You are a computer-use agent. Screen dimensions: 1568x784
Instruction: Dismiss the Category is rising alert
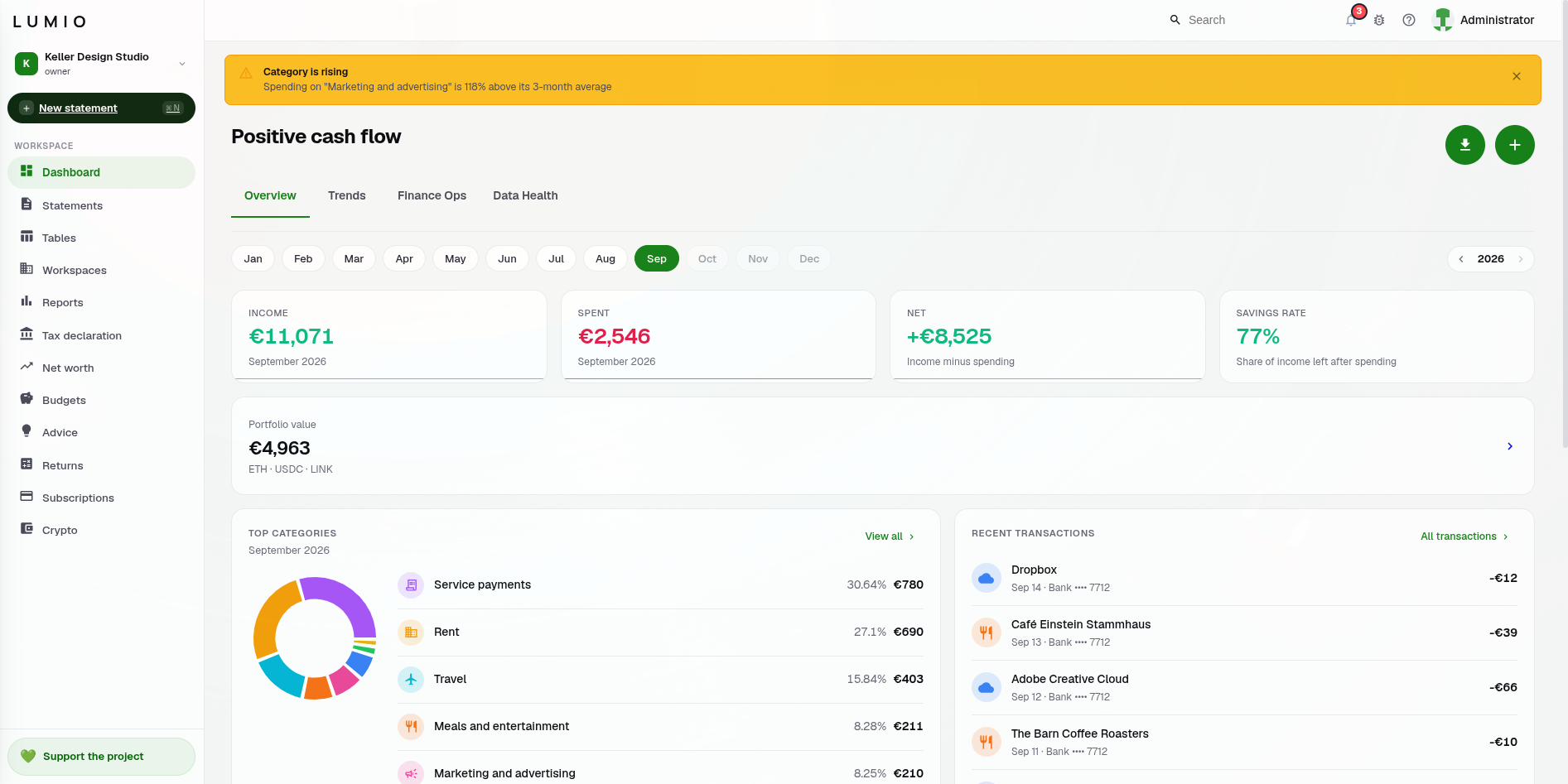point(1517,76)
